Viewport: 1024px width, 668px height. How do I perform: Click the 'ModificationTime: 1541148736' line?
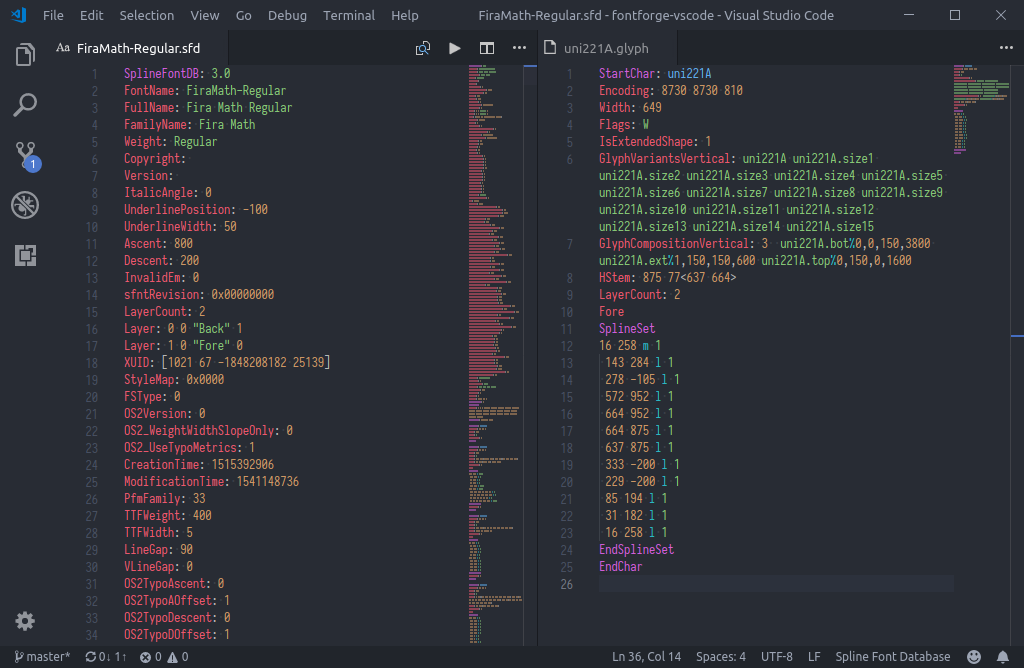coord(212,481)
